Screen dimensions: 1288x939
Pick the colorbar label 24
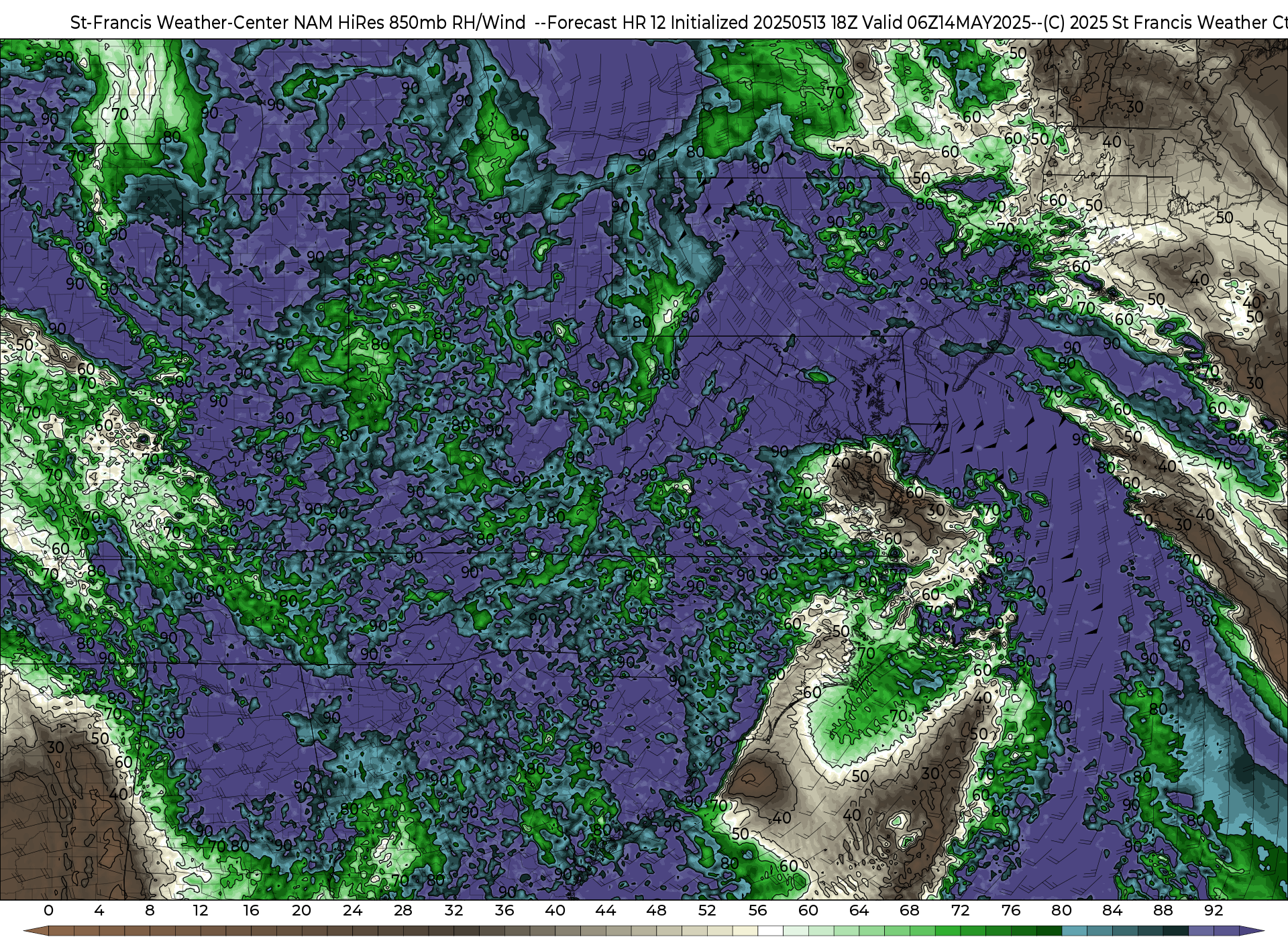[x=352, y=911]
